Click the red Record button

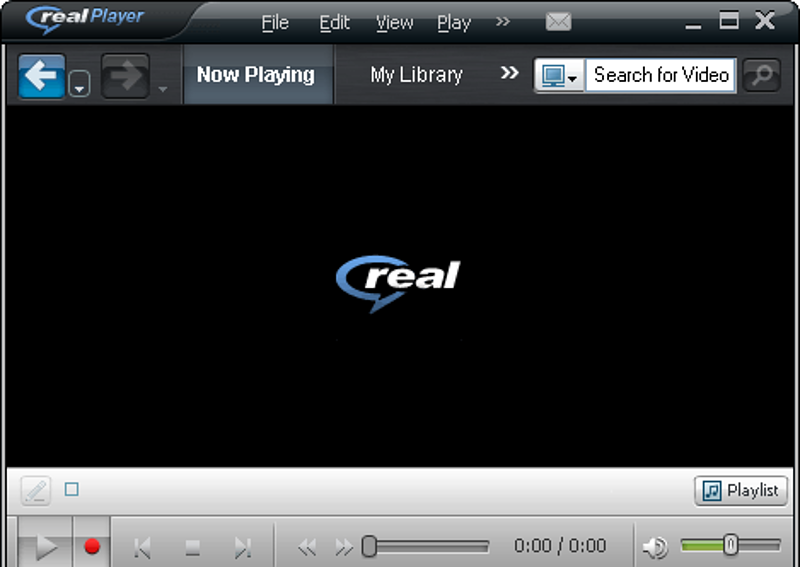point(92,546)
